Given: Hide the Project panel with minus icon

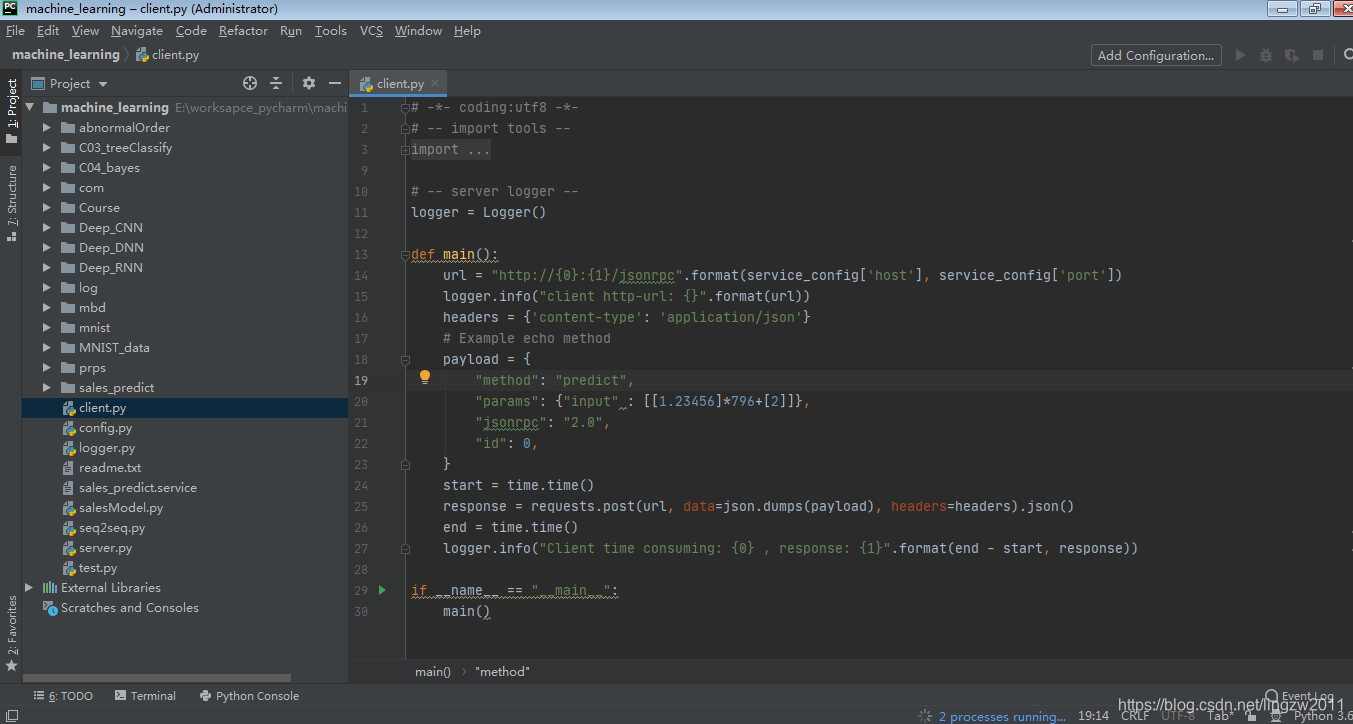Looking at the screenshot, I should (x=335, y=83).
